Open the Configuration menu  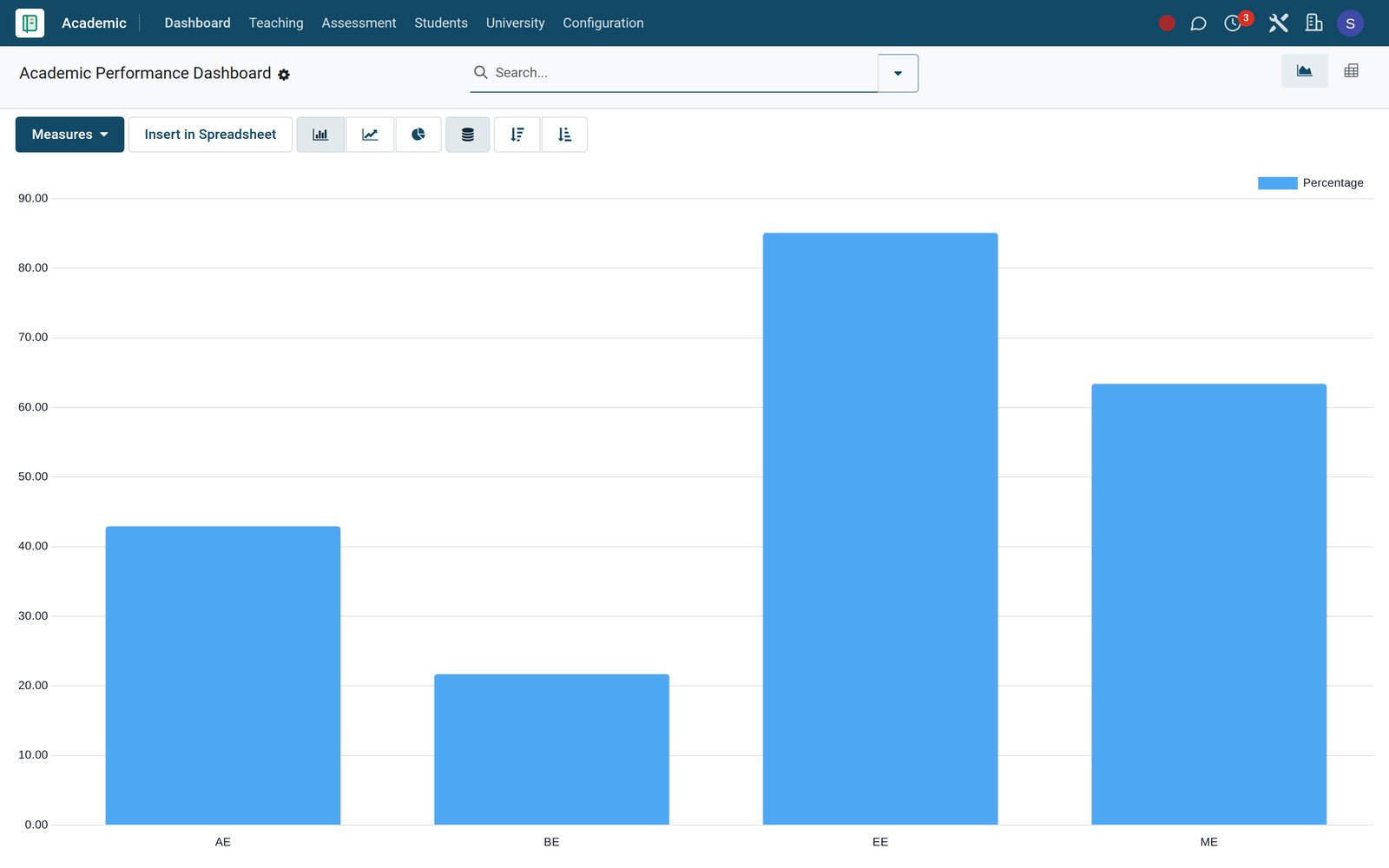point(603,23)
